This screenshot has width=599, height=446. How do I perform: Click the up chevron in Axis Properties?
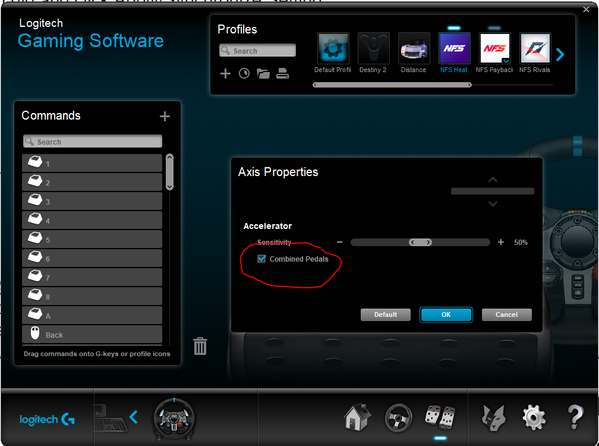pyautogui.click(x=493, y=180)
